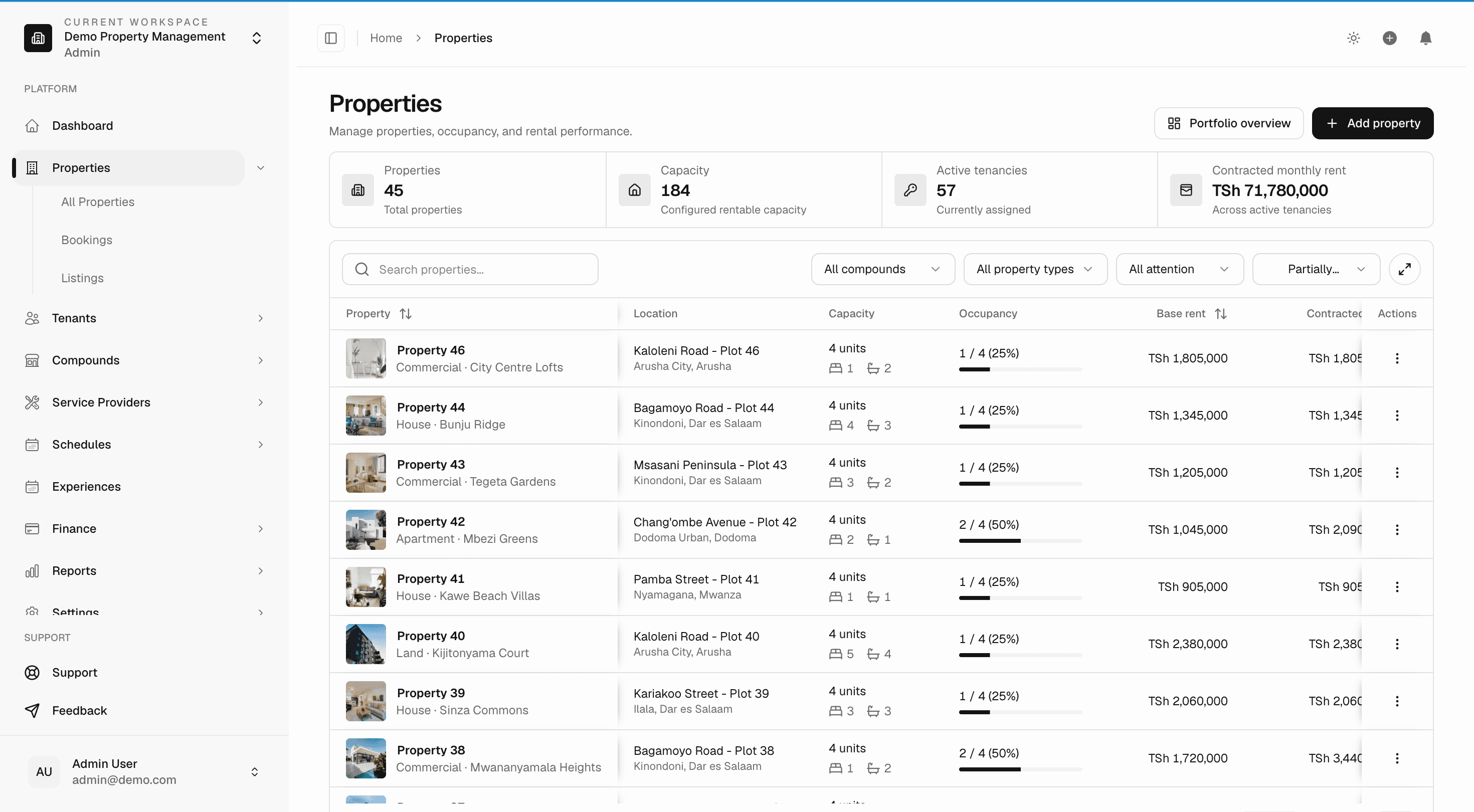Open Bookings submenu item
Screen dimensions: 1474x812
pyautogui.click(x=86, y=240)
